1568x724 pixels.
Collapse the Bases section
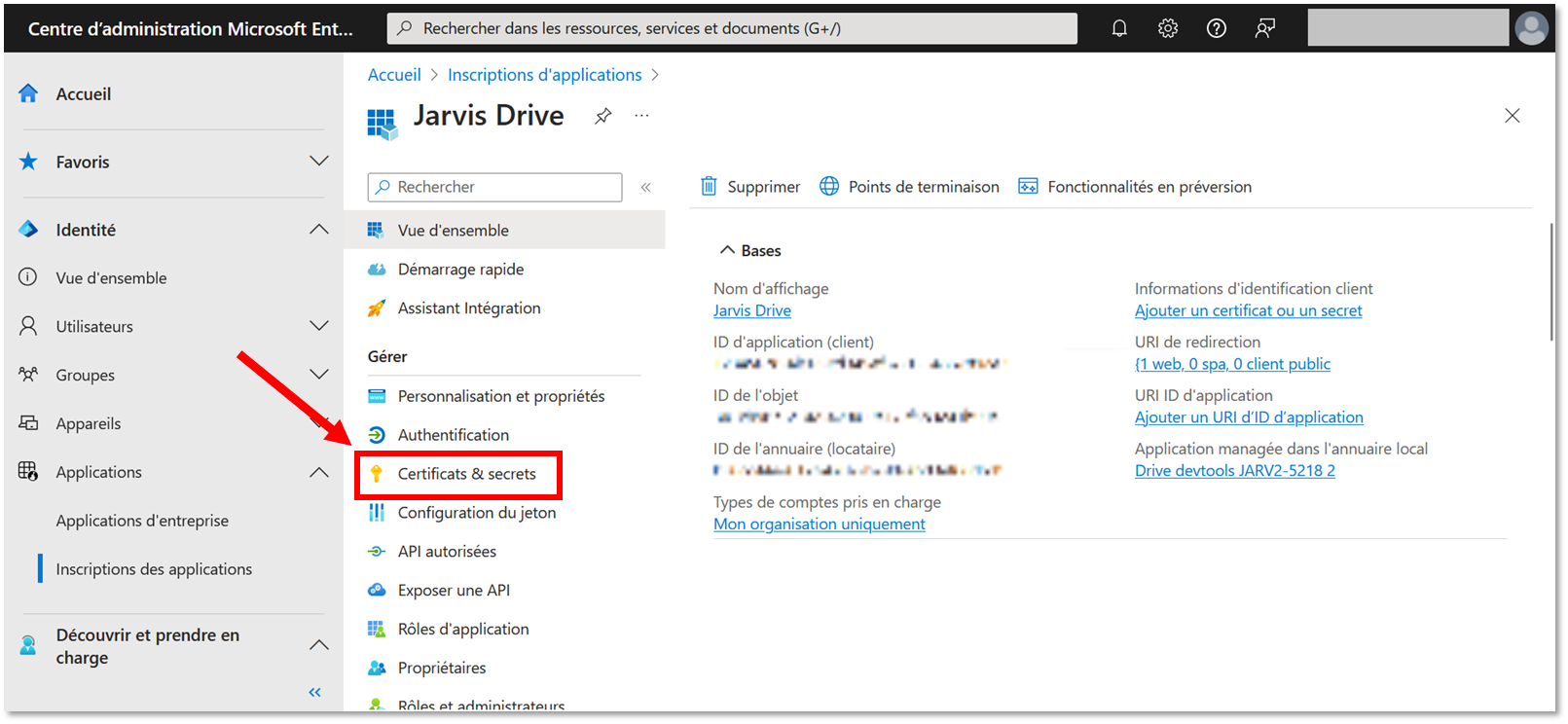tap(727, 250)
